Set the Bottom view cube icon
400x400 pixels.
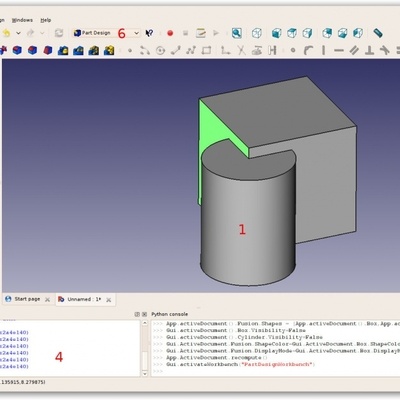click(x=343, y=33)
